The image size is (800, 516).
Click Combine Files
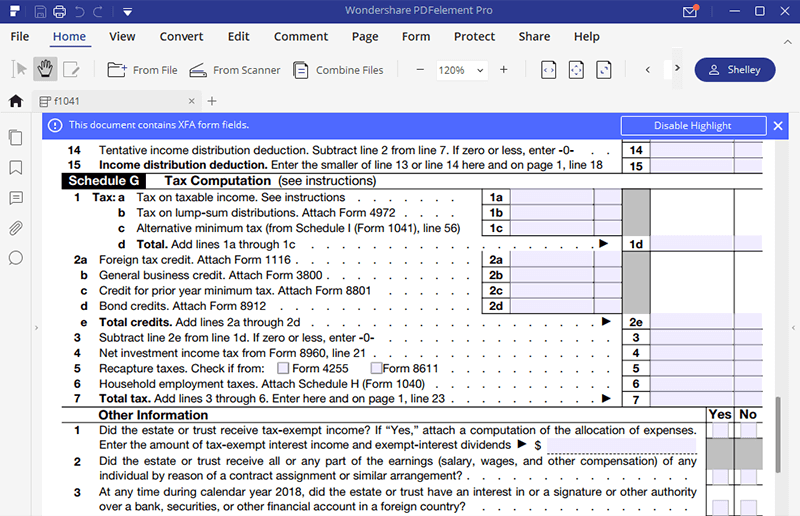click(x=338, y=70)
